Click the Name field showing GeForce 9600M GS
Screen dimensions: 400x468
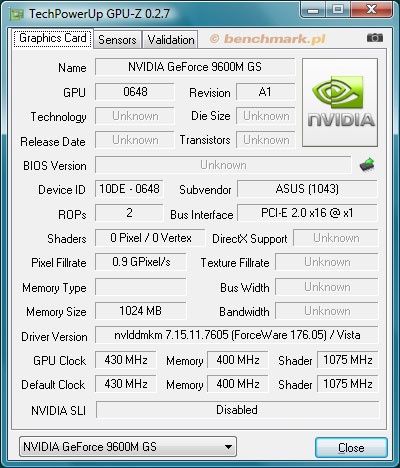pos(195,67)
